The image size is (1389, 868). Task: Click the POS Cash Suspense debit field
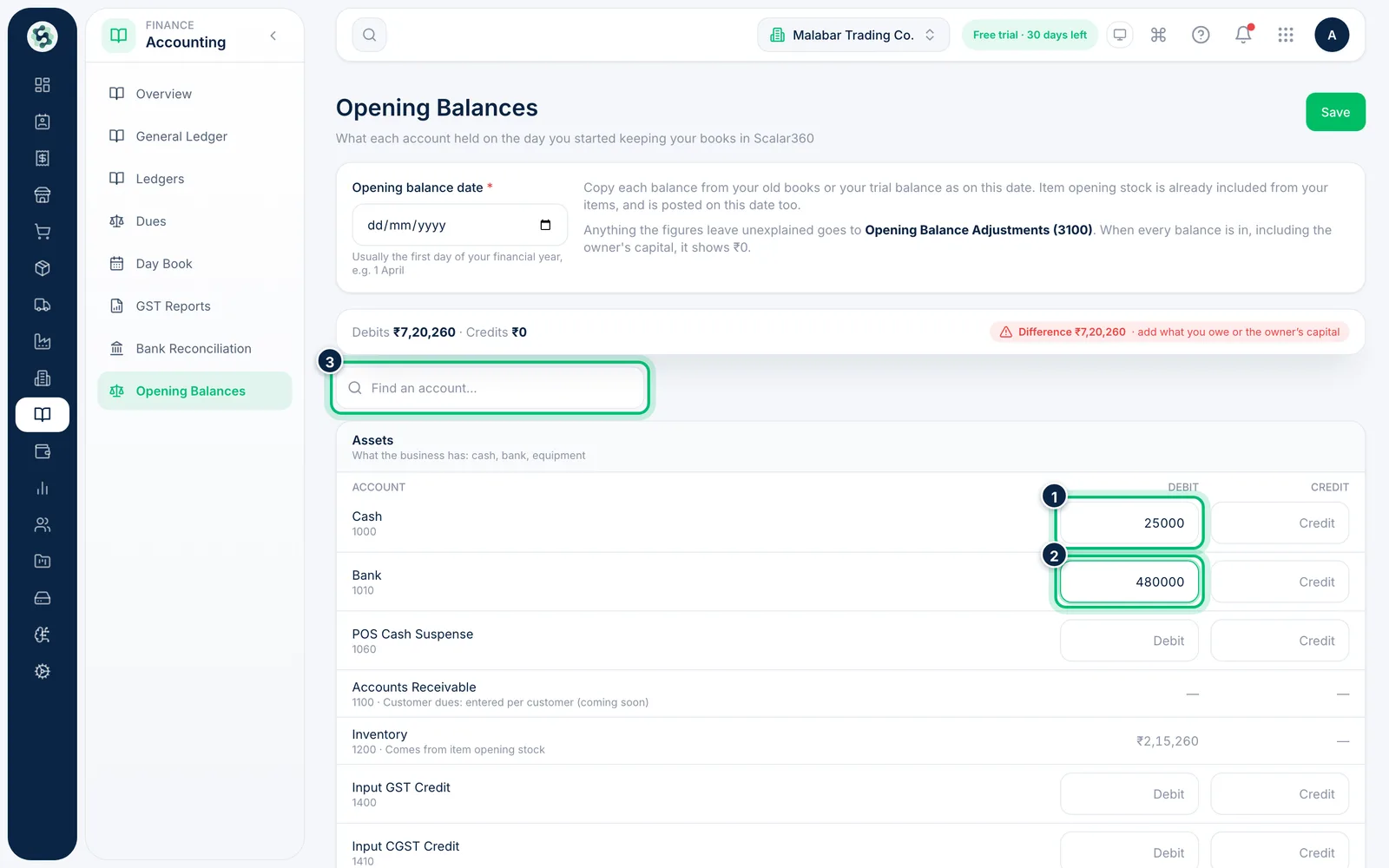click(x=1129, y=641)
